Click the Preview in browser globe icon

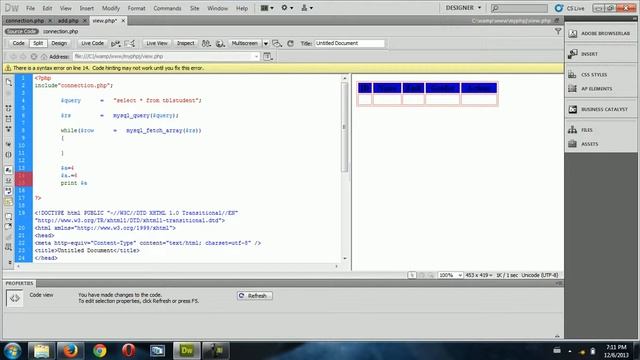220,43
